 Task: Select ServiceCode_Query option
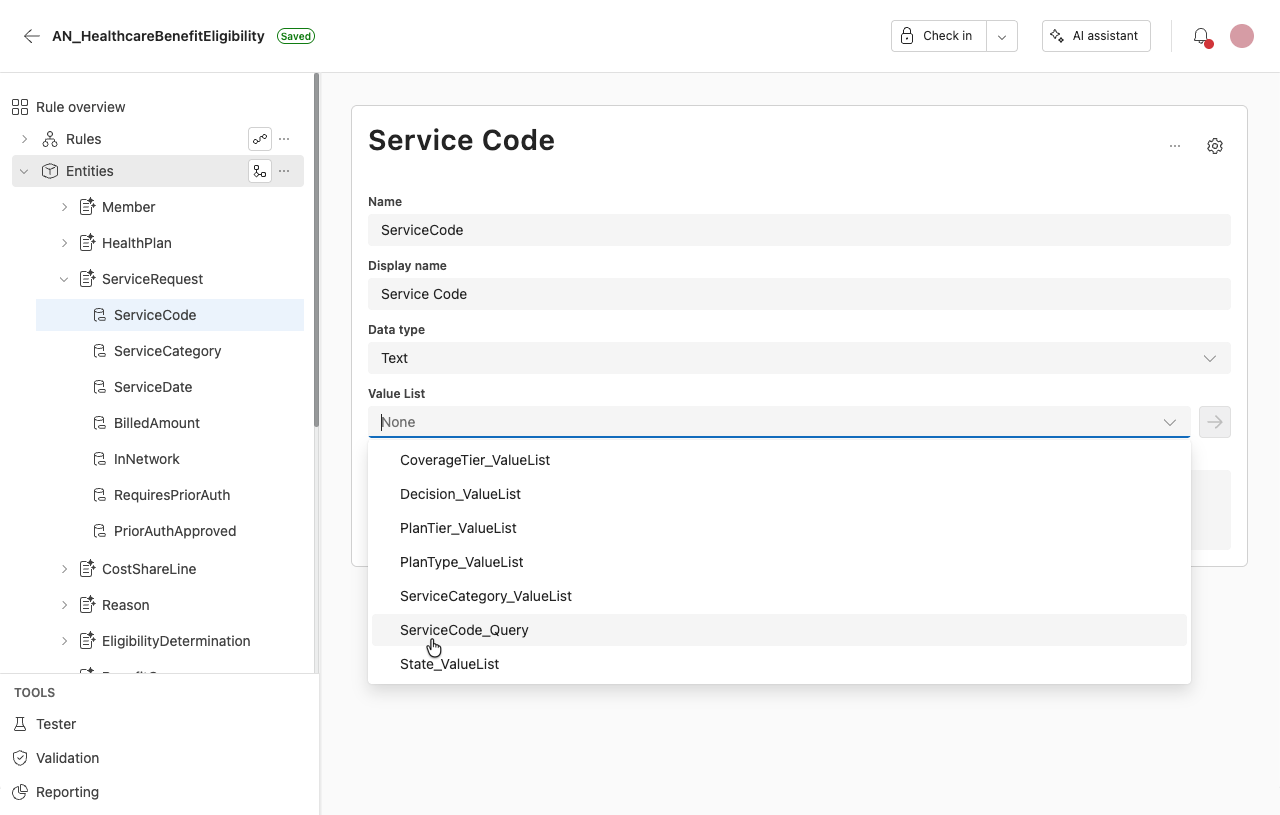pyautogui.click(x=779, y=630)
